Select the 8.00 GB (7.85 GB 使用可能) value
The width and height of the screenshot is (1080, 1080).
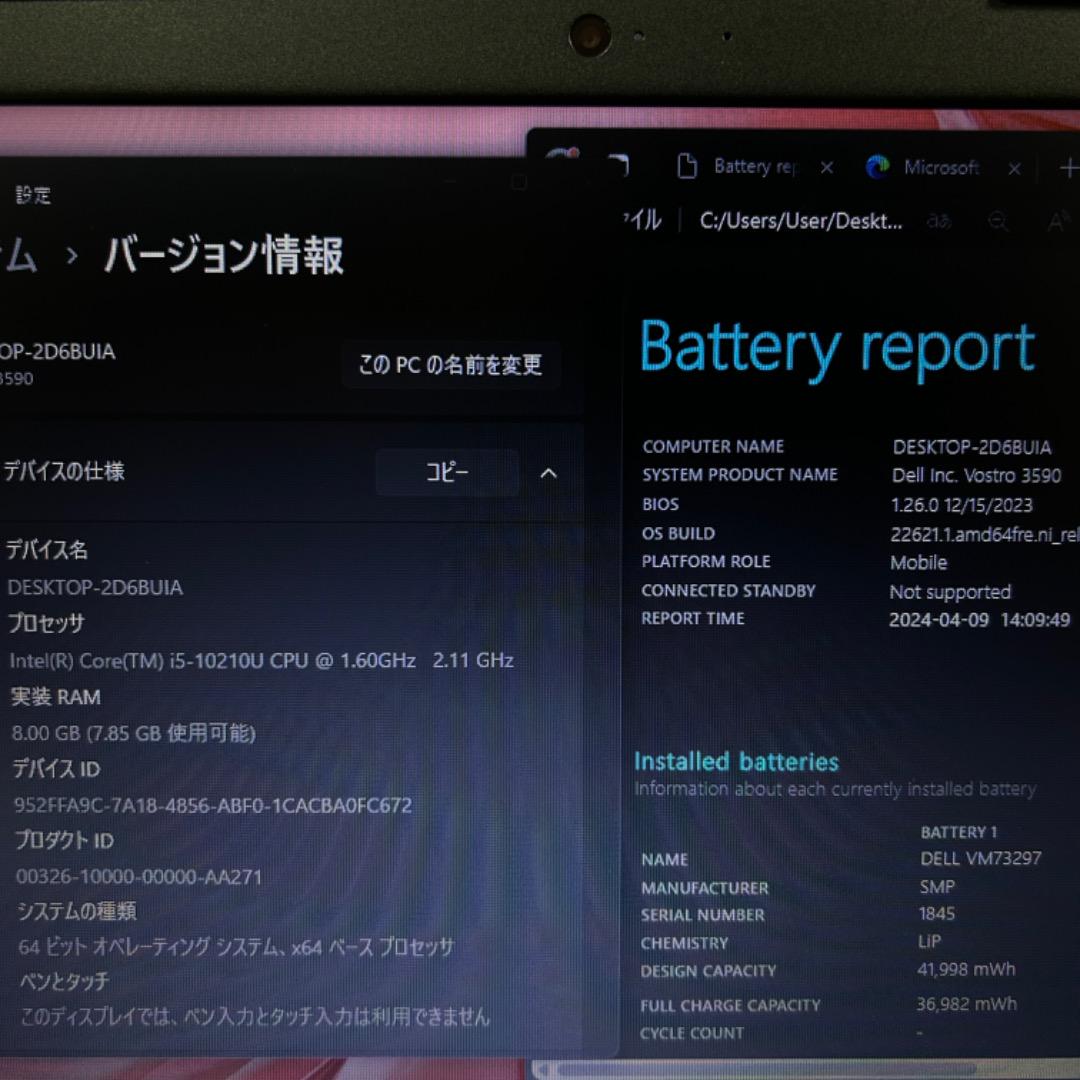point(134,733)
